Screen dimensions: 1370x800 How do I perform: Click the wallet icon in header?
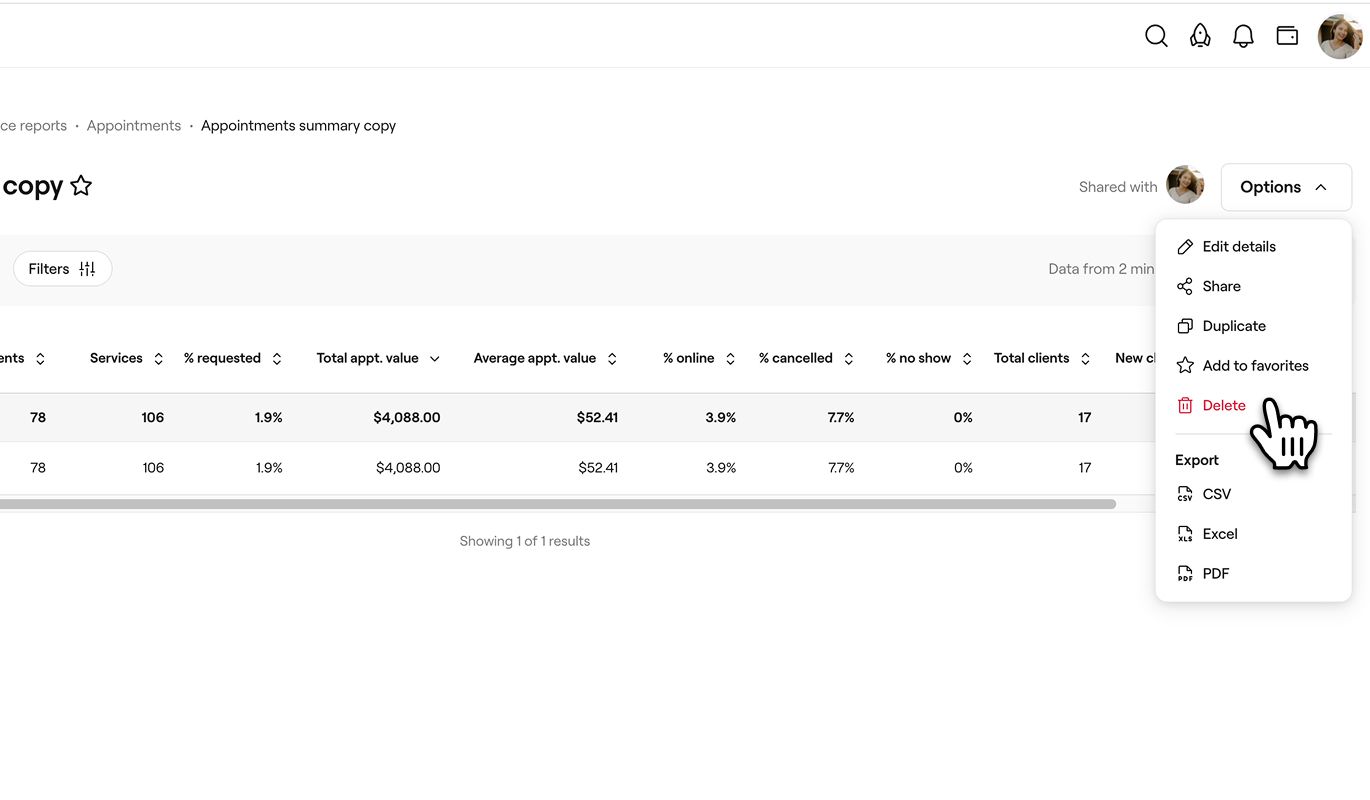click(1287, 36)
